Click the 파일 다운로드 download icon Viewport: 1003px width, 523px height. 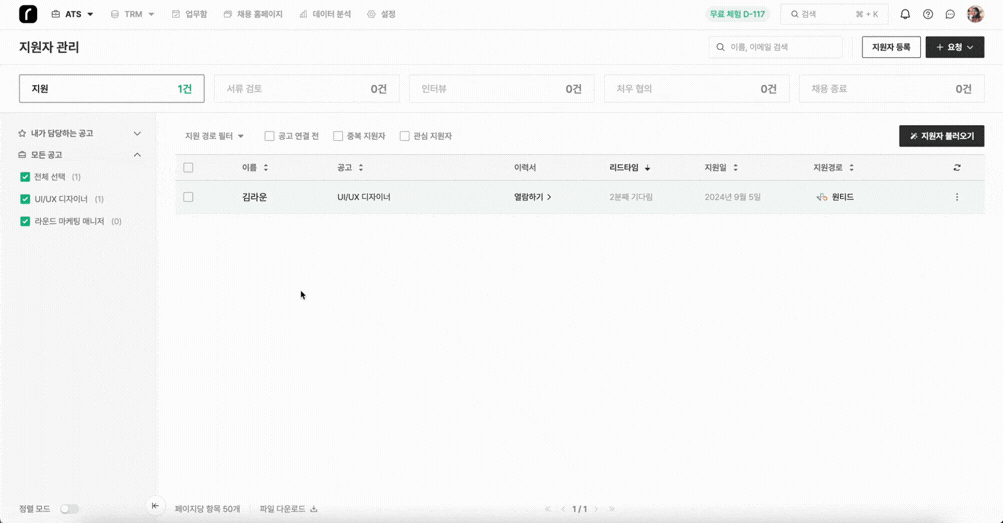click(313, 509)
